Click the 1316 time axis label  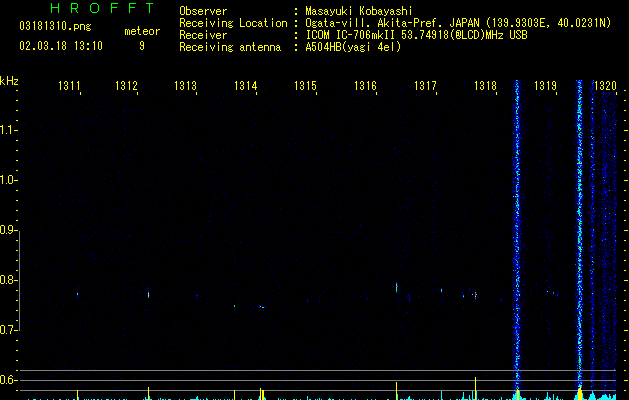[x=365, y=86]
